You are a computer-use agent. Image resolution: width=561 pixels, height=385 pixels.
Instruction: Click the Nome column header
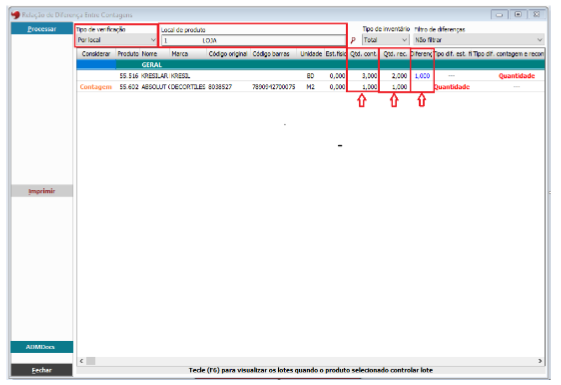[x=154, y=54]
